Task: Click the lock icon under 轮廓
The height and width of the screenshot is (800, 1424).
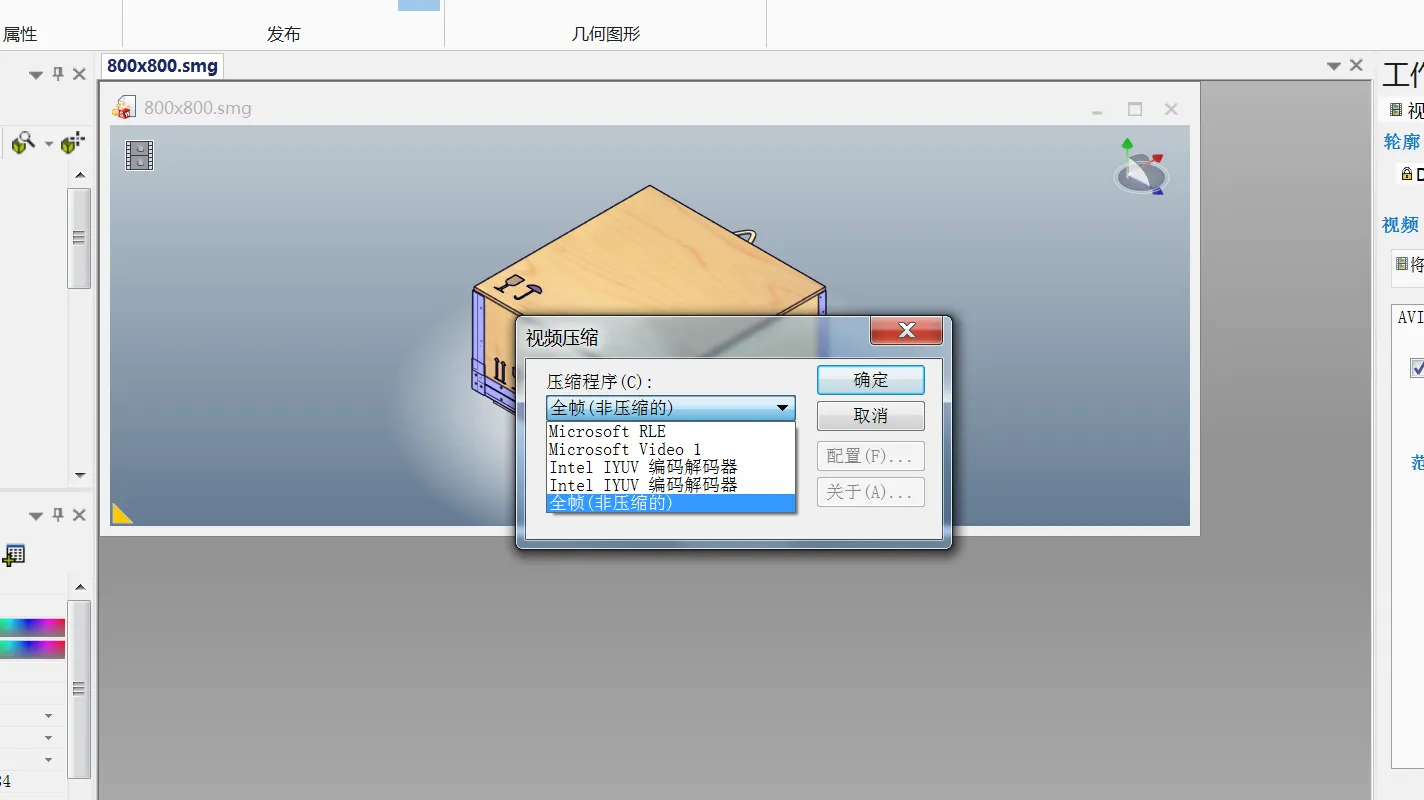Action: 1407,174
